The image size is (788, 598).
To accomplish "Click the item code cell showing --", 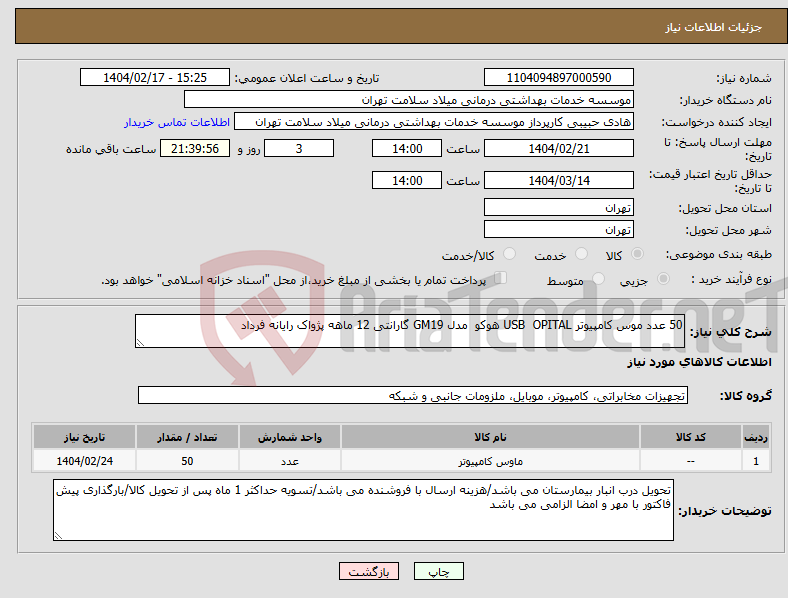I will [x=691, y=461].
